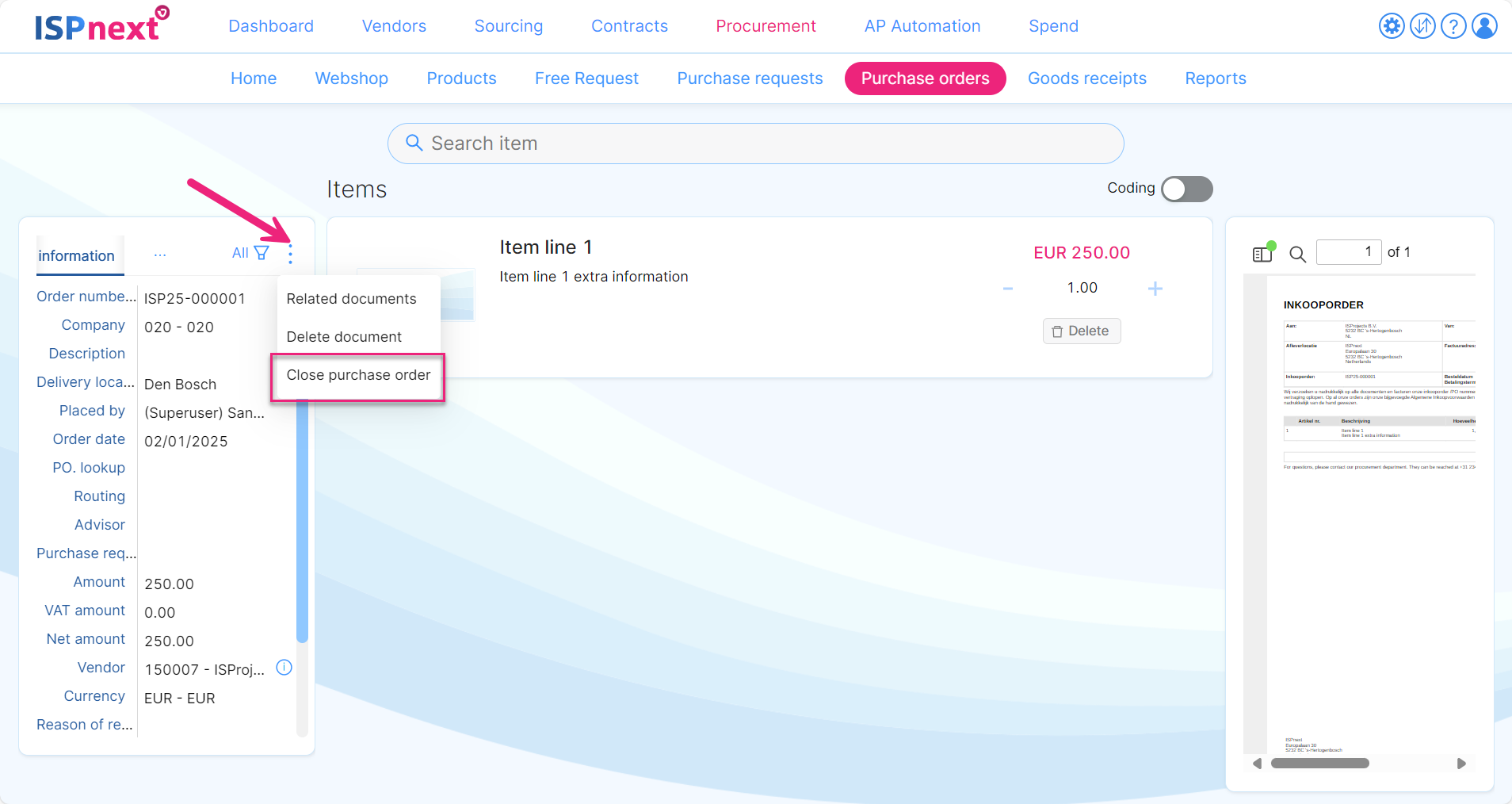Click the magnifier icon in Search item

414,143
